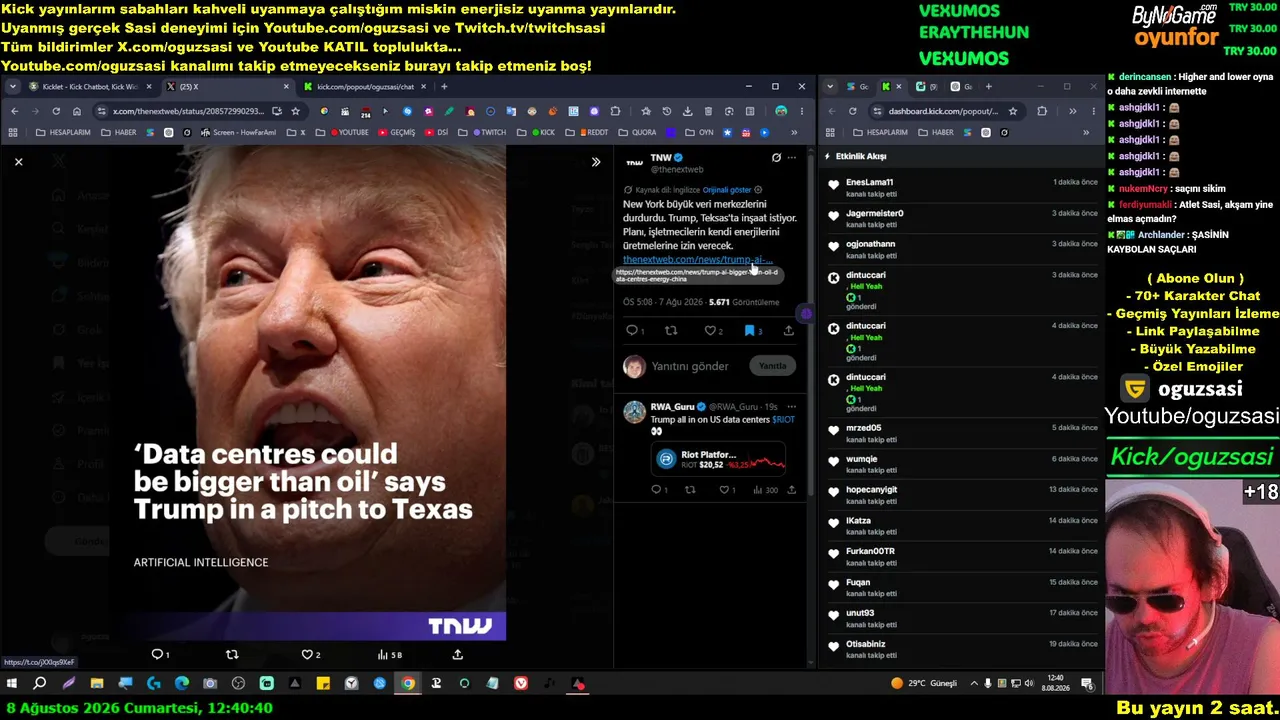Open extensions menu in right browser
This screenshot has width=1280, height=720.
pyautogui.click(x=1042, y=111)
